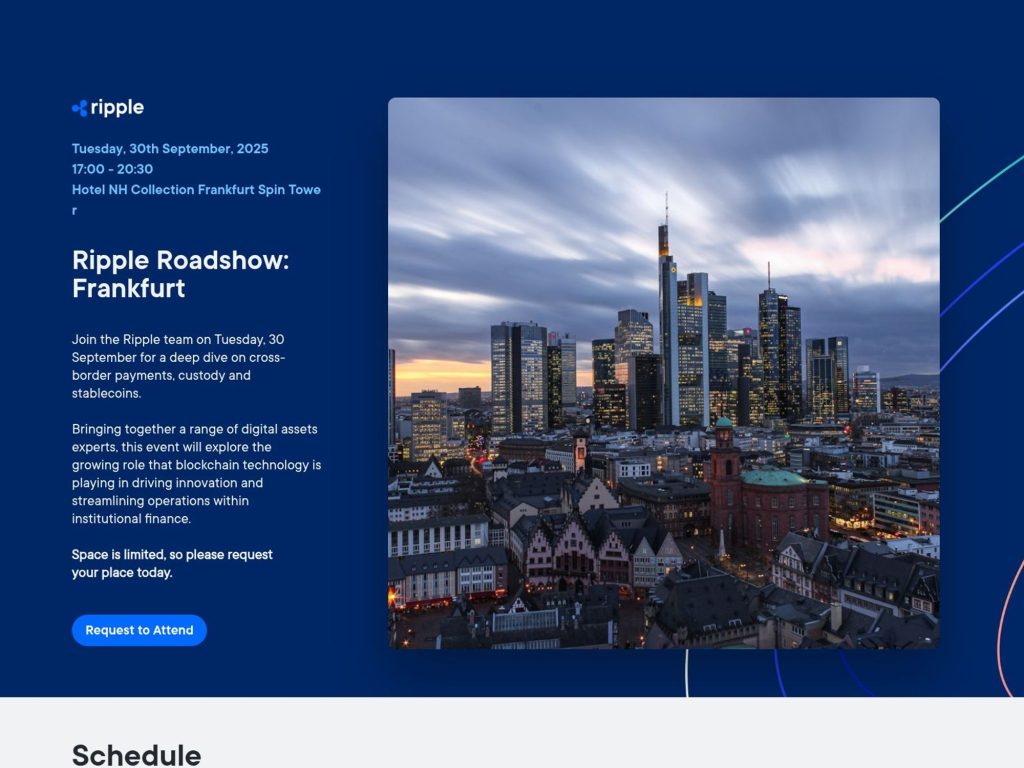Viewport: 1024px width, 768px height.
Task: Open the Hotel NH Collection Frankfurt Spin Tower link
Action: click(196, 189)
